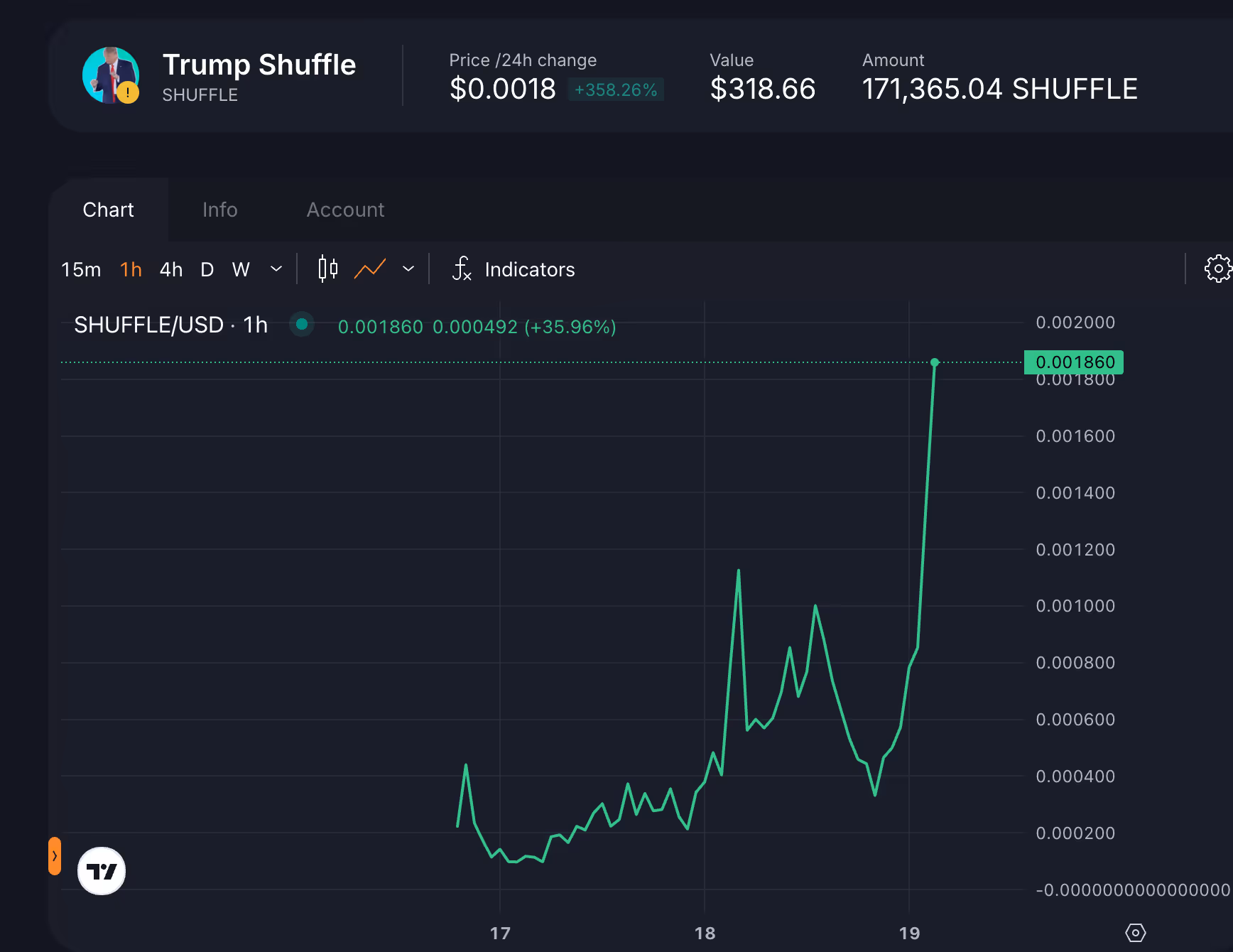
Task: Switch to 15m timeframe
Action: [x=81, y=270]
